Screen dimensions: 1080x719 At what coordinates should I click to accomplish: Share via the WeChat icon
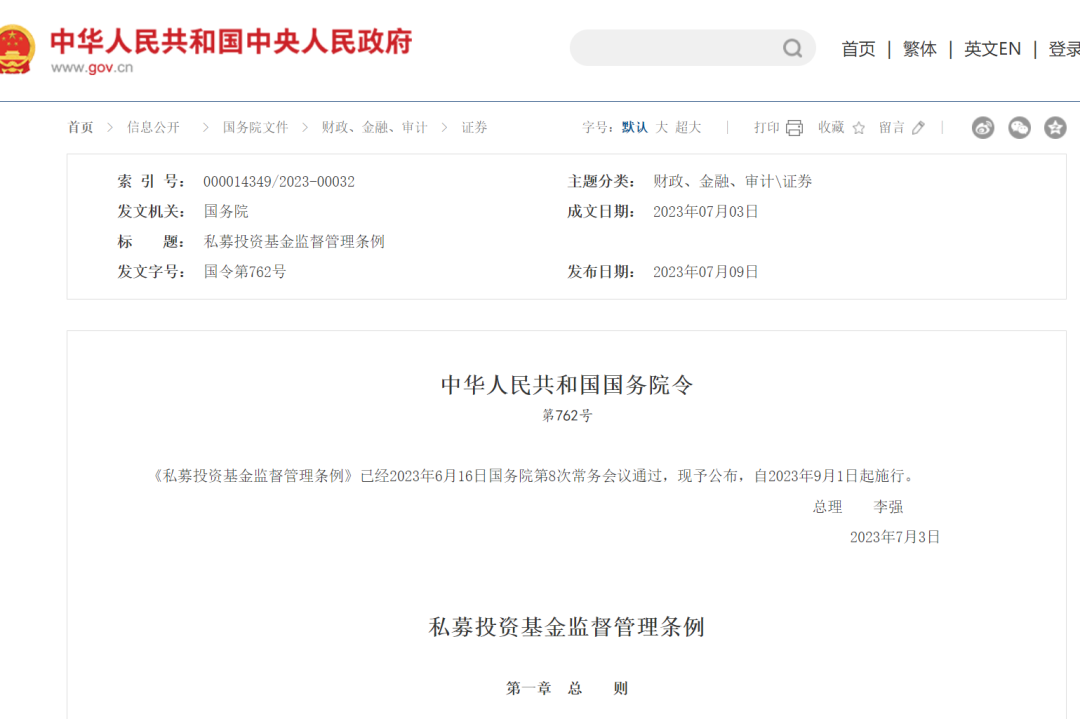pos(1019,128)
